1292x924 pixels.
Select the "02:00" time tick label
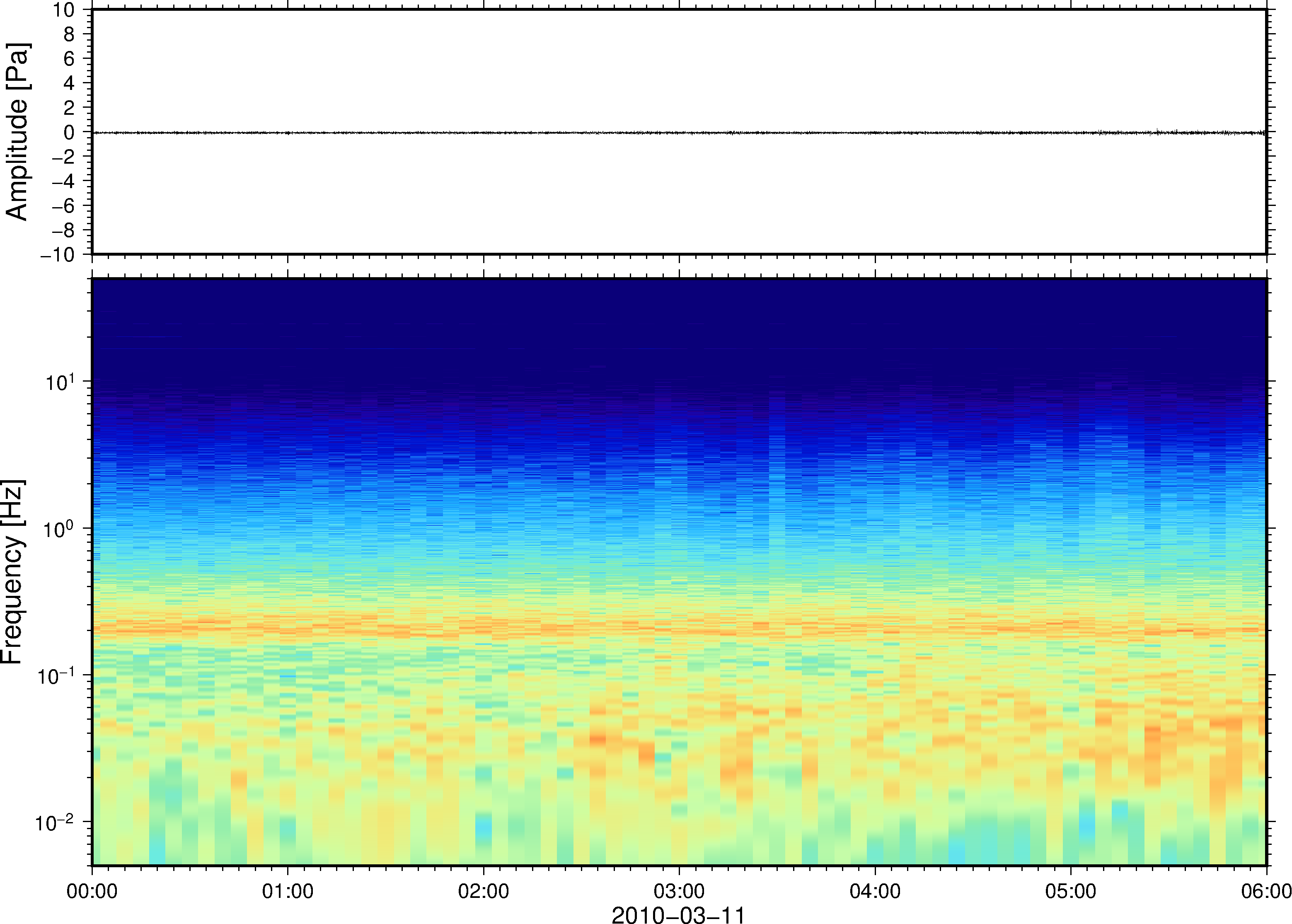point(484,891)
